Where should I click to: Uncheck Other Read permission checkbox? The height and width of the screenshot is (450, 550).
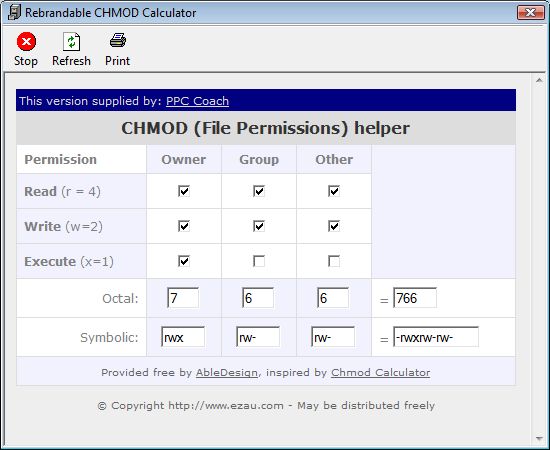(334, 191)
